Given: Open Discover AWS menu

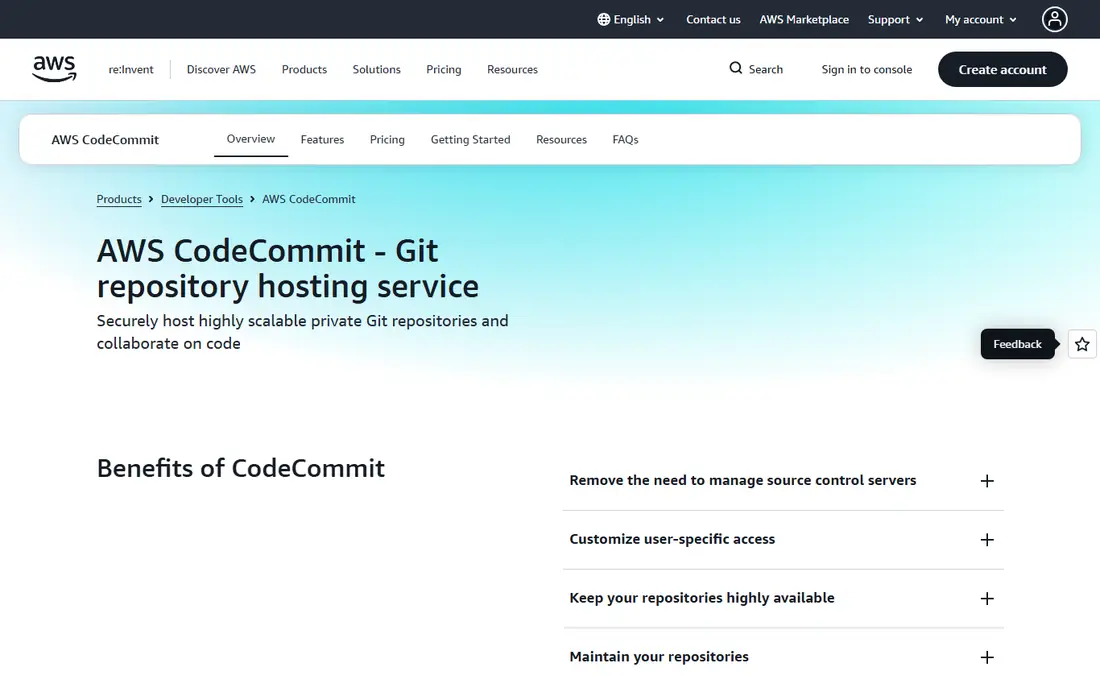Looking at the screenshot, I should click(221, 69).
